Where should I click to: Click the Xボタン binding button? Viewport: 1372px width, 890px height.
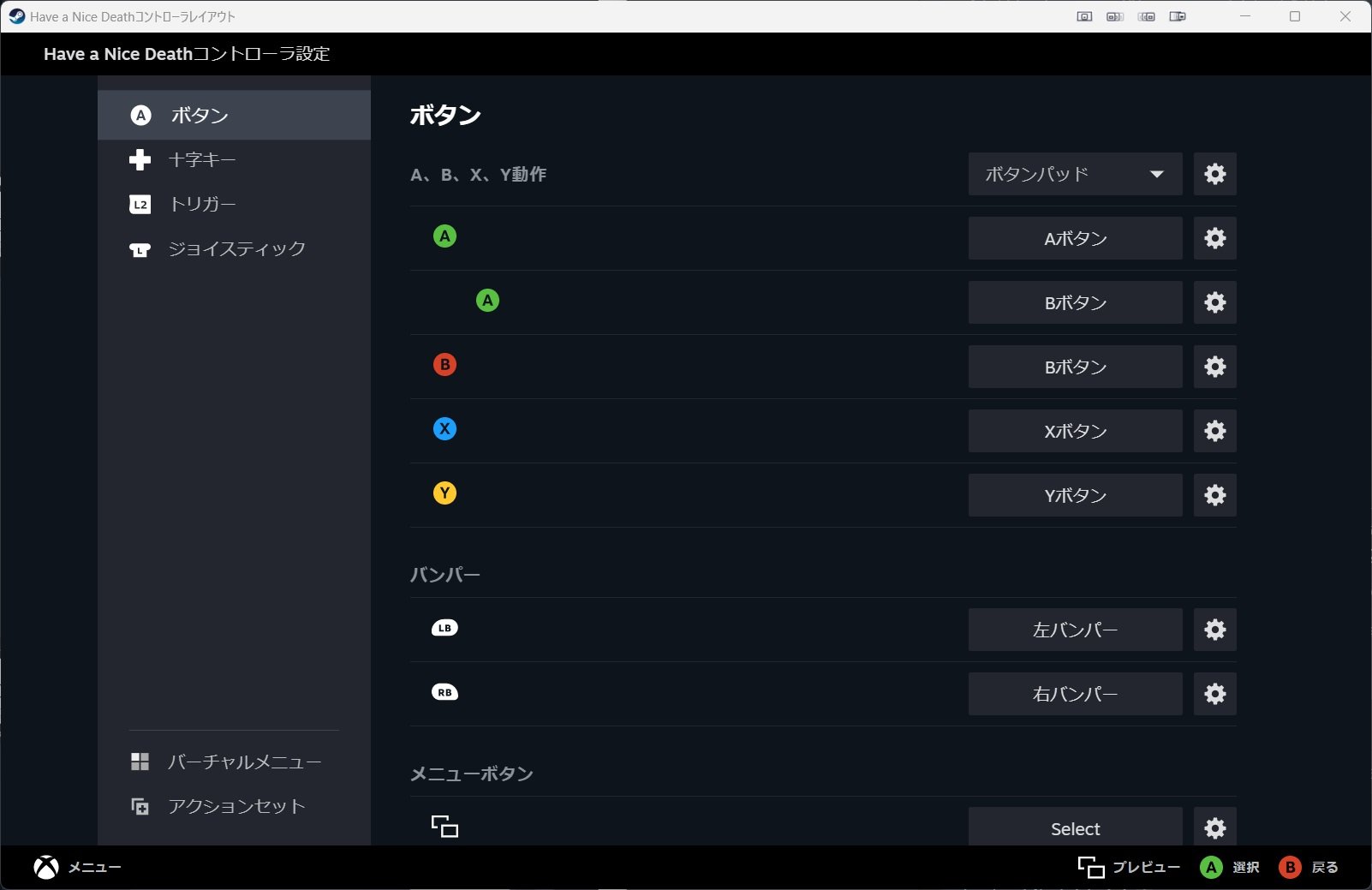(1075, 431)
